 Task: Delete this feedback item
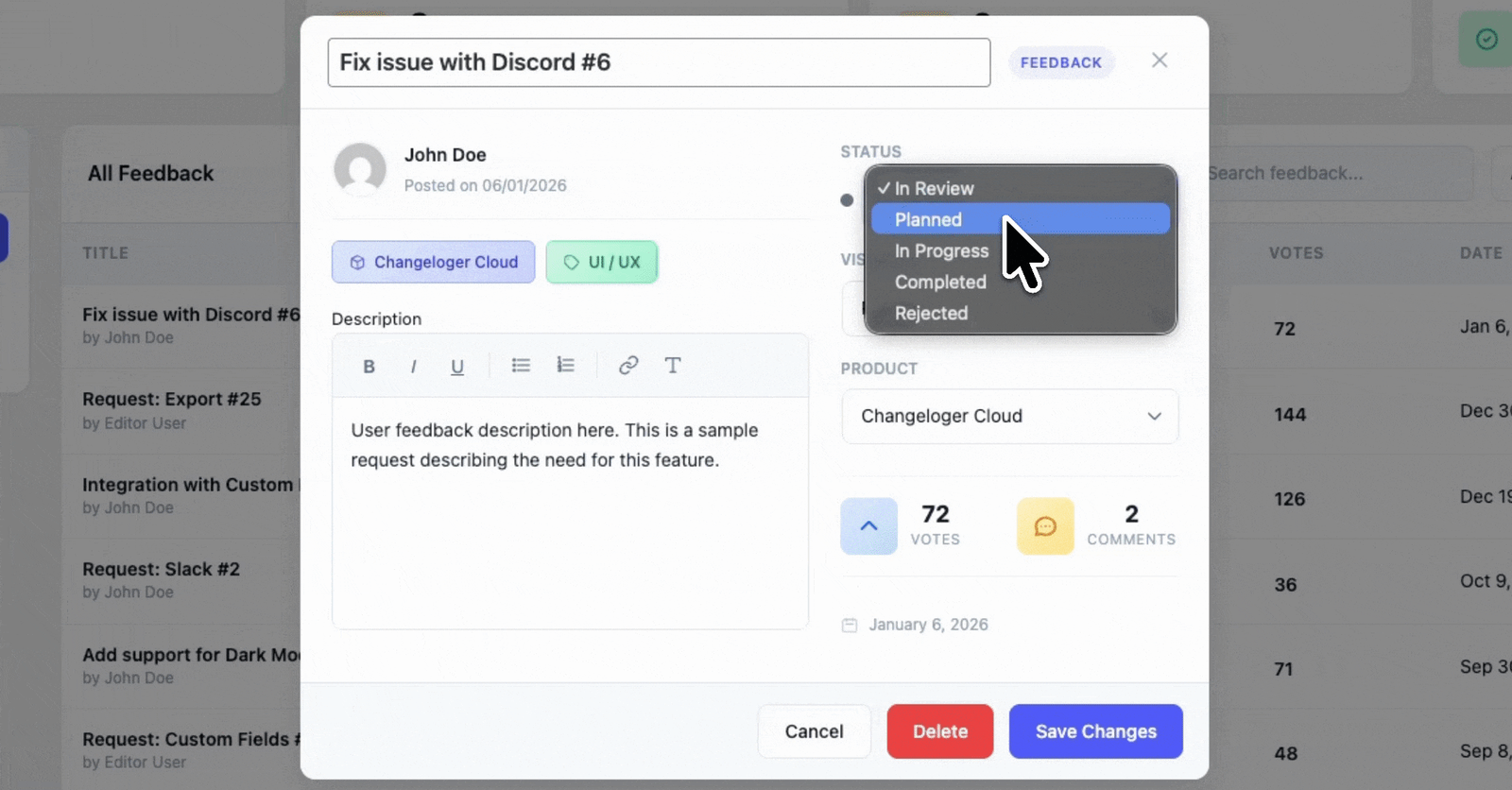(940, 731)
